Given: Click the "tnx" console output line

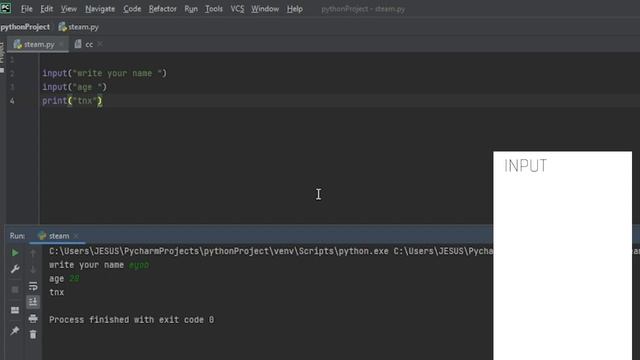Looking at the screenshot, I should click(x=56, y=292).
